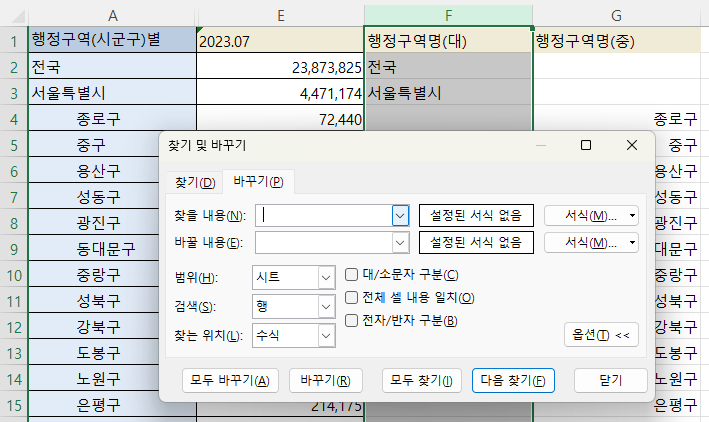Click cell 성동구 in column A
The image size is (709, 422).
[x=94, y=197]
